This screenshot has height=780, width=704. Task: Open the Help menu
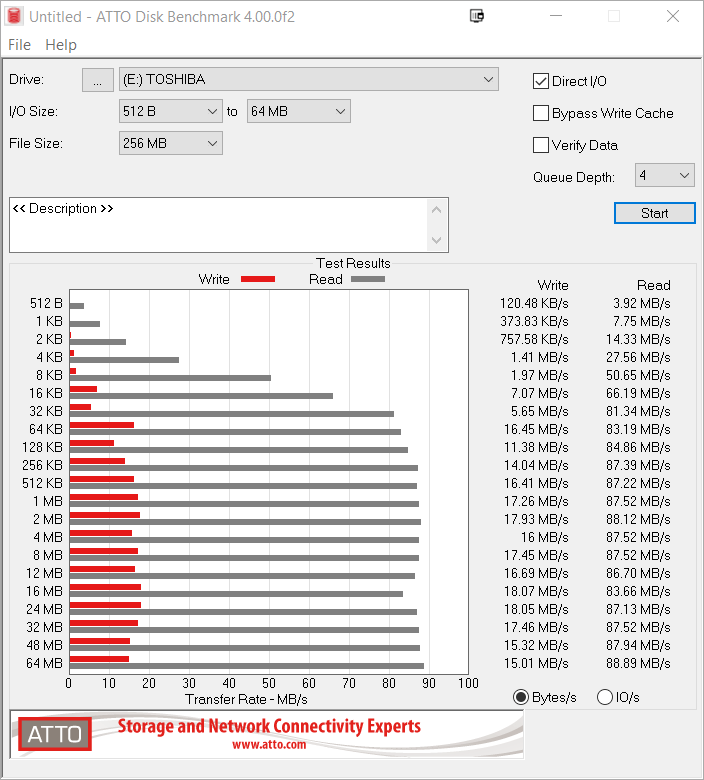(61, 45)
